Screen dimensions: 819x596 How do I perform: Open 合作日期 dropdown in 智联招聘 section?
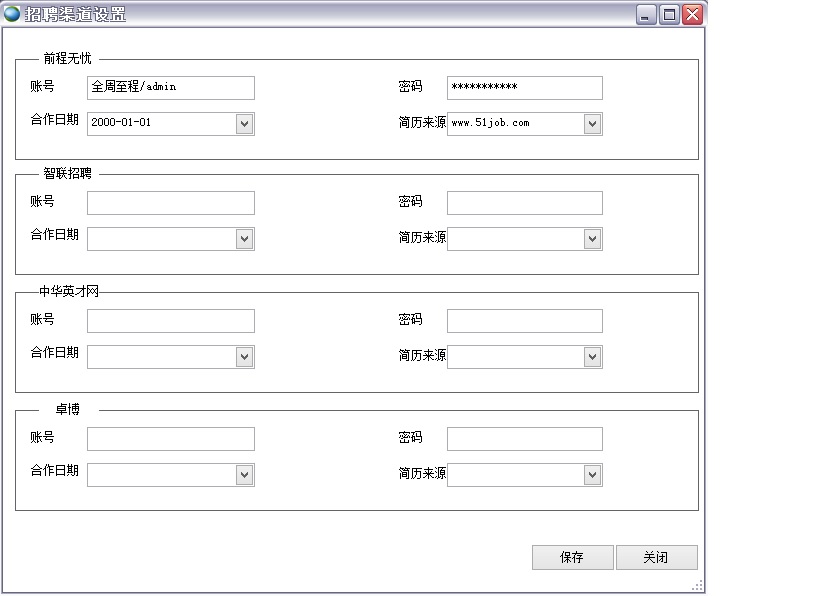point(244,240)
